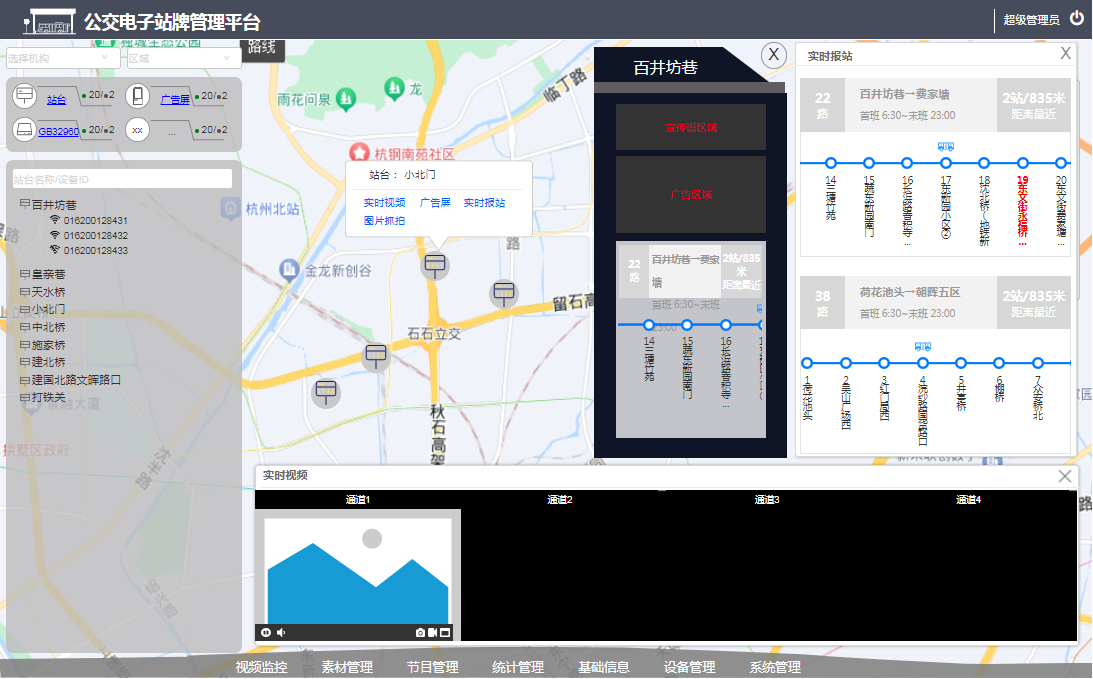Close the 实时视频 panel
The width and height of the screenshot is (1093, 679).
pos(1064,476)
